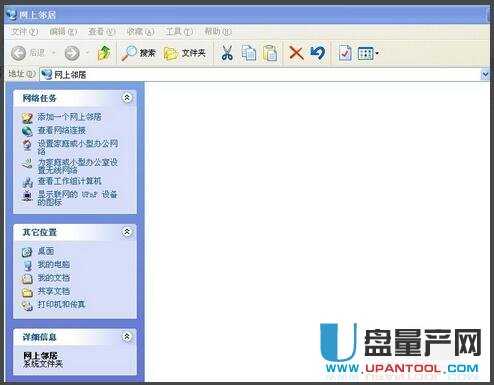This screenshot has height=385, width=494.
Task: Click the address field showing 网上邻居
Action: click(x=260, y=75)
